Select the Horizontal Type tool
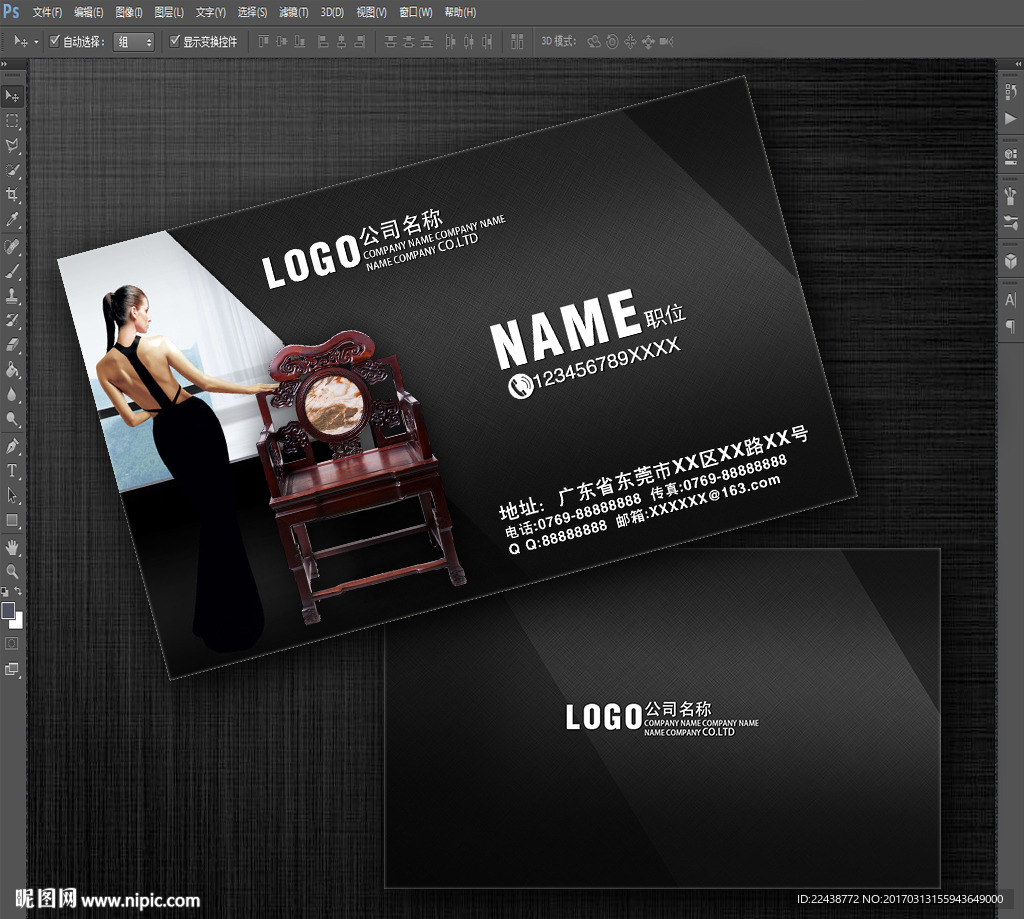This screenshot has height=919, width=1024. [x=12, y=471]
